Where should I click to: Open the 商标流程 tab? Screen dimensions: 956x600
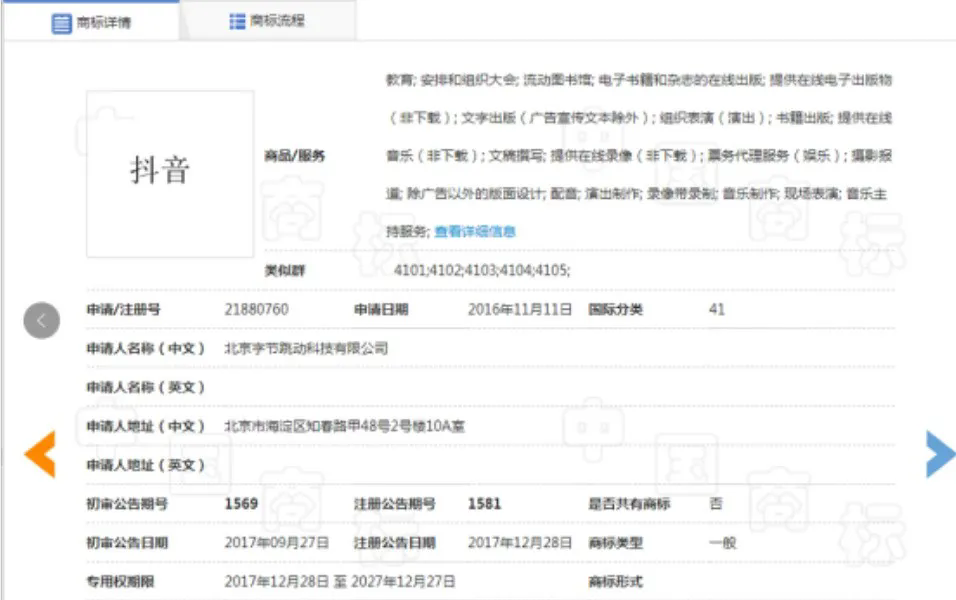click(x=268, y=21)
